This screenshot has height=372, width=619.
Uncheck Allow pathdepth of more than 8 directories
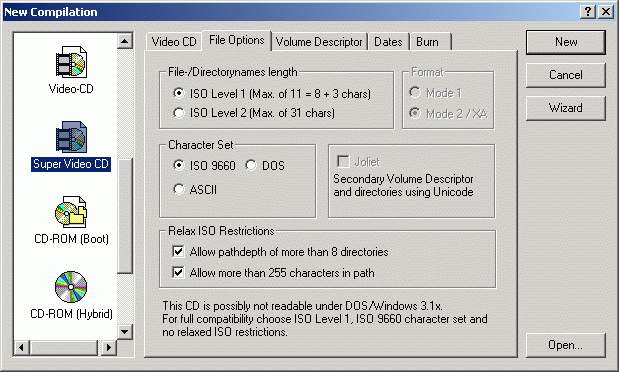tap(178, 251)
